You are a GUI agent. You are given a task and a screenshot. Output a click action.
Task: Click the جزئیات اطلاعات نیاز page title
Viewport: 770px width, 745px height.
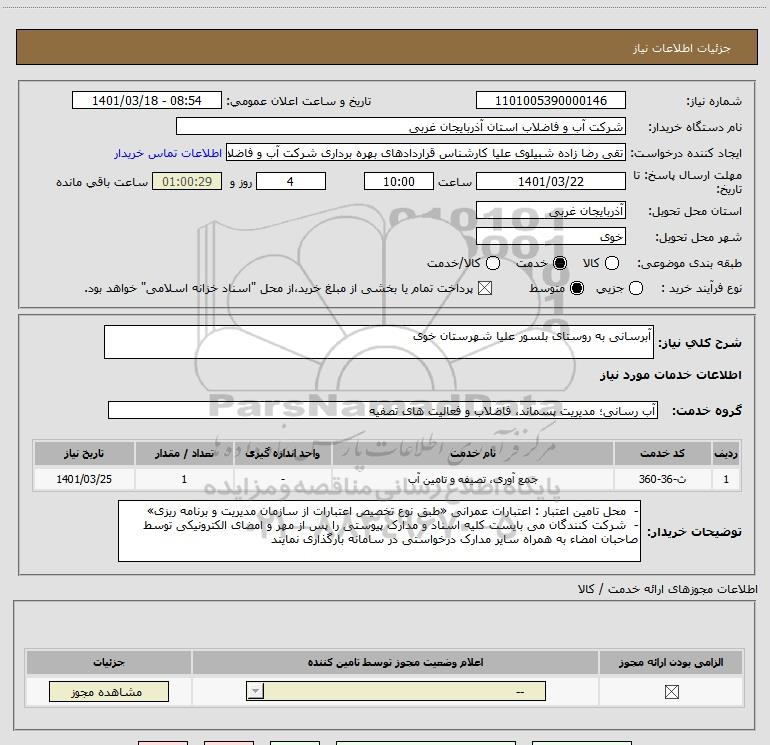tap(682, 48)
